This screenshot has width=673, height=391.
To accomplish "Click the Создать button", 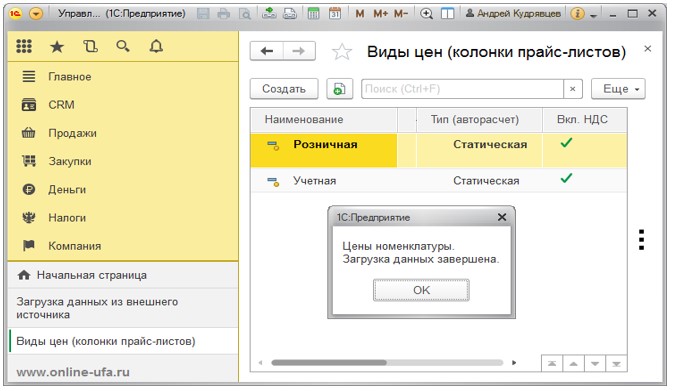I will pos(284,89).
